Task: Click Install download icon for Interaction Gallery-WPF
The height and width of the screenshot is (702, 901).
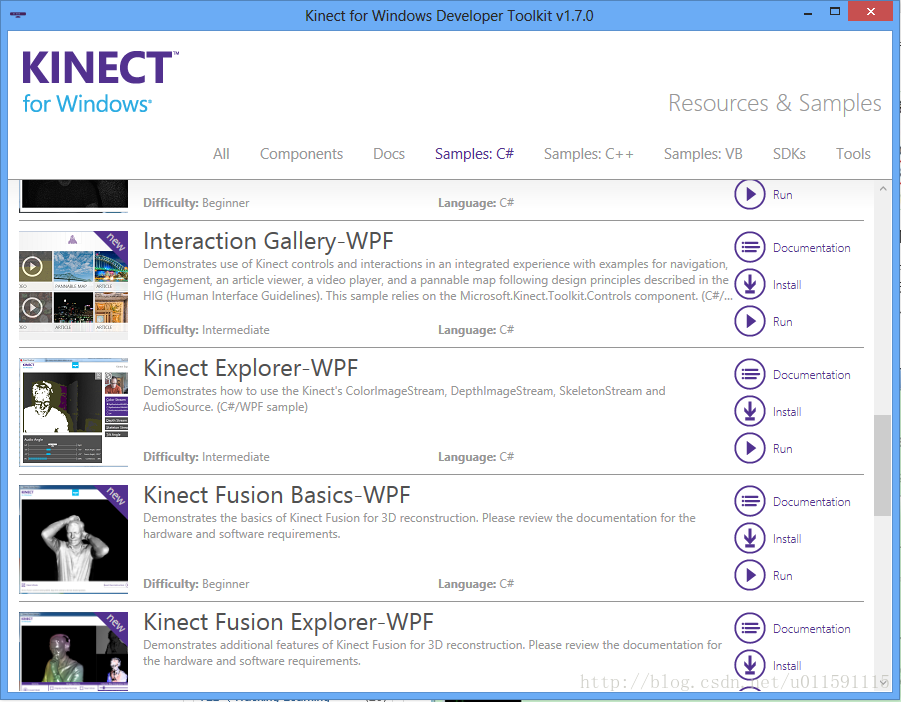Action: pyautogui.click(x=749, y=284)
